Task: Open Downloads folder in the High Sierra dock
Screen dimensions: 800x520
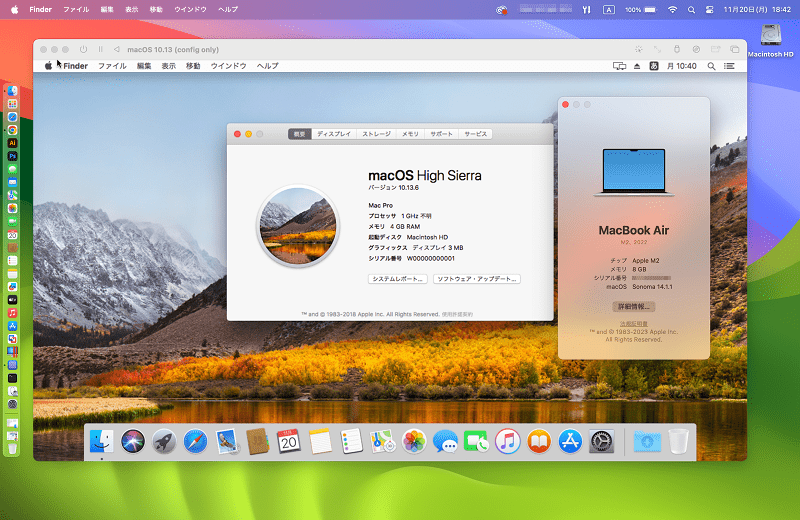Action: pyautogui.click(x=647, y=441)
